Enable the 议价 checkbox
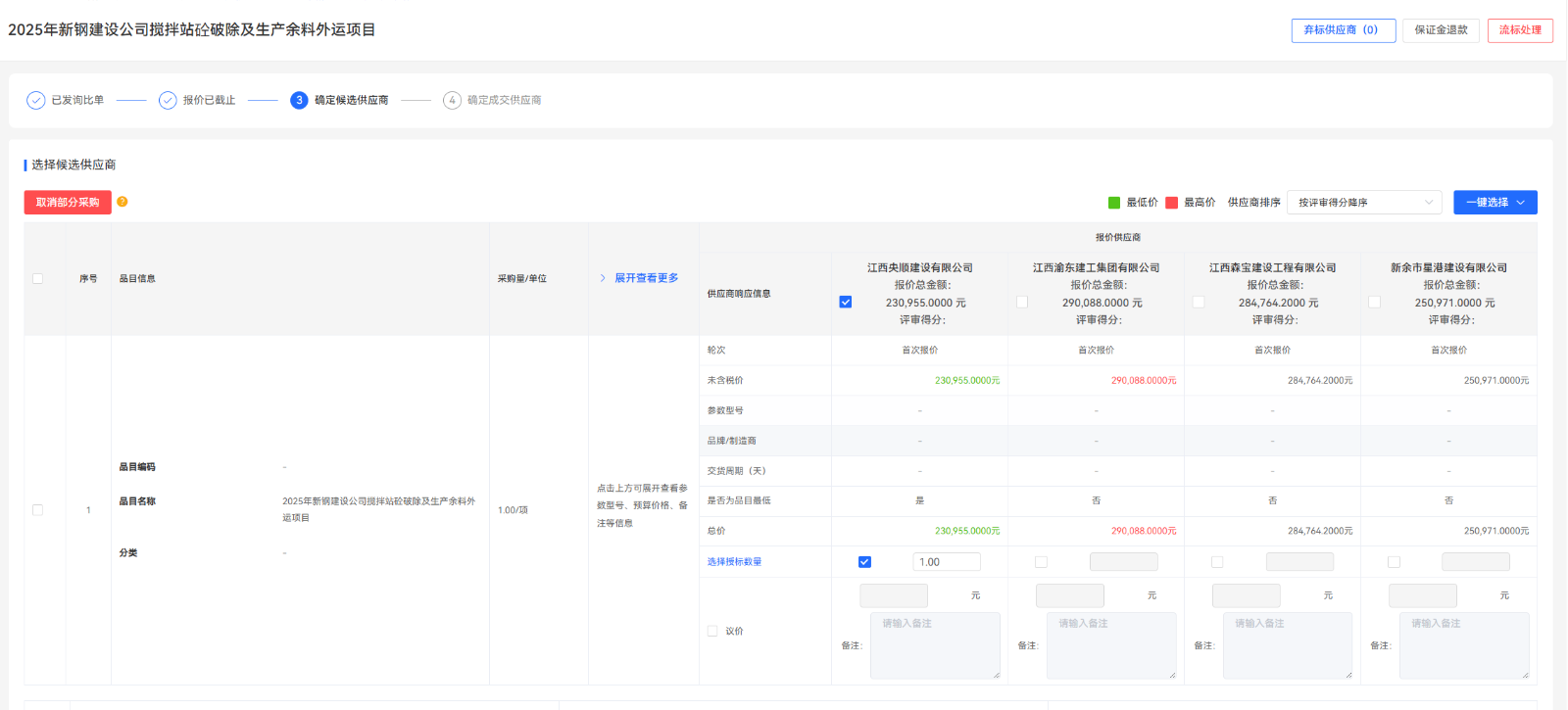 [x=712, y=631]
